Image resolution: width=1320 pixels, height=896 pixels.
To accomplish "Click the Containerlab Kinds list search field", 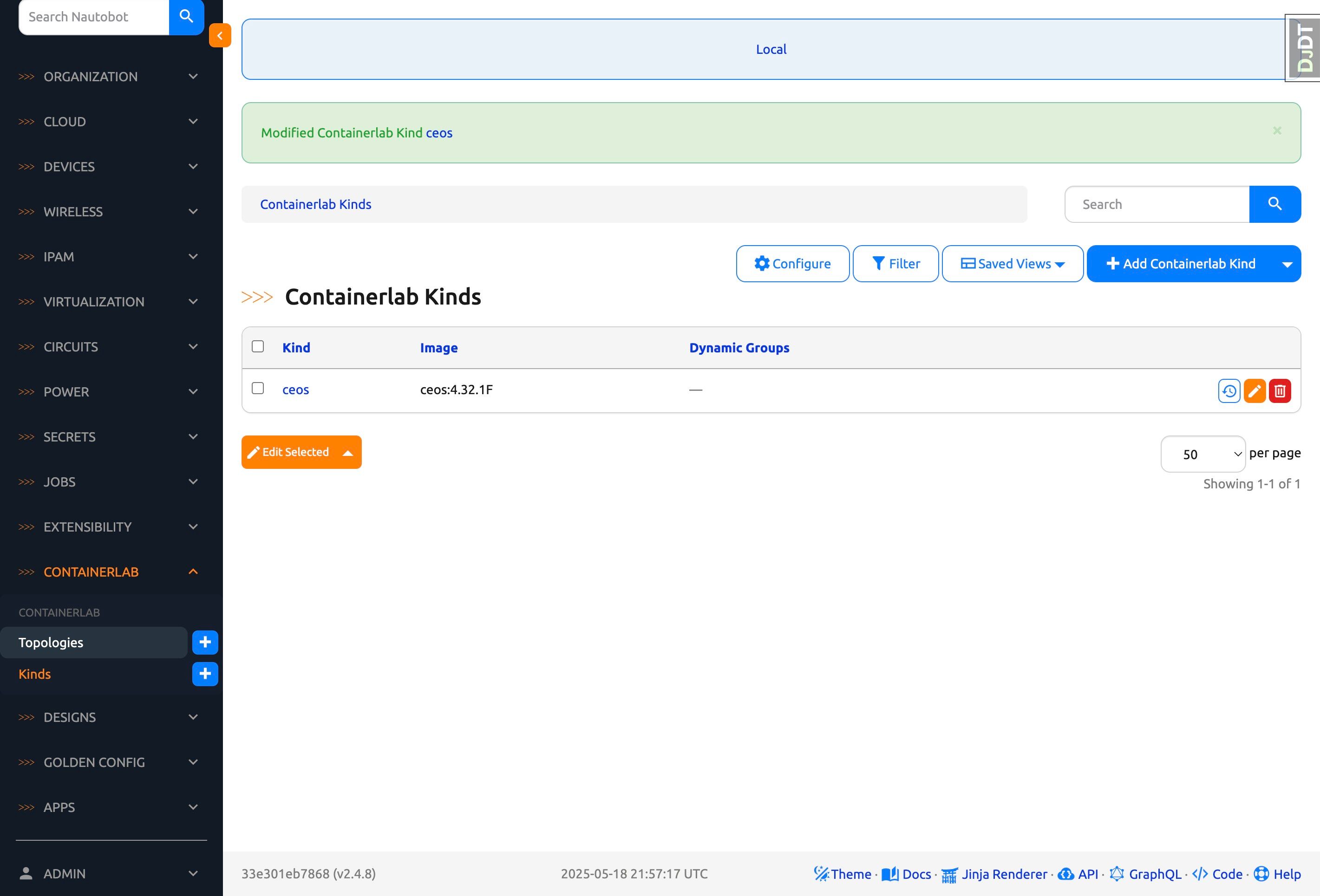I will coord(1157,204).
